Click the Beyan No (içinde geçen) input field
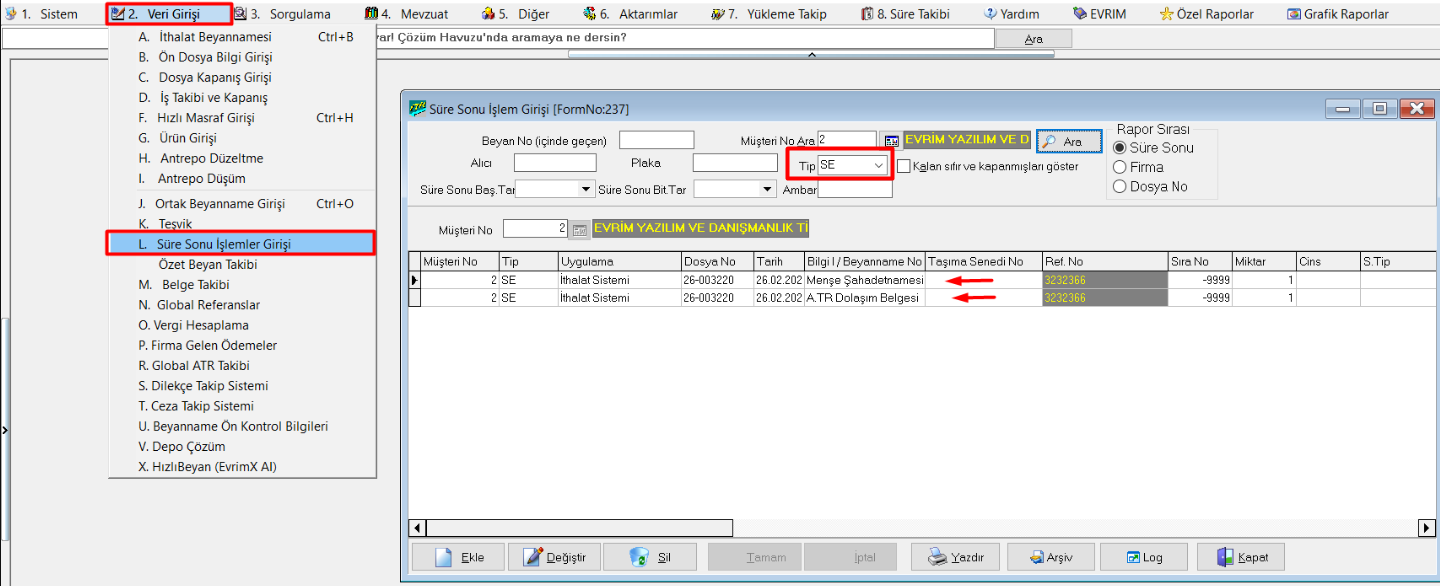Screen dimensions: 1440x586 (656, 140)
